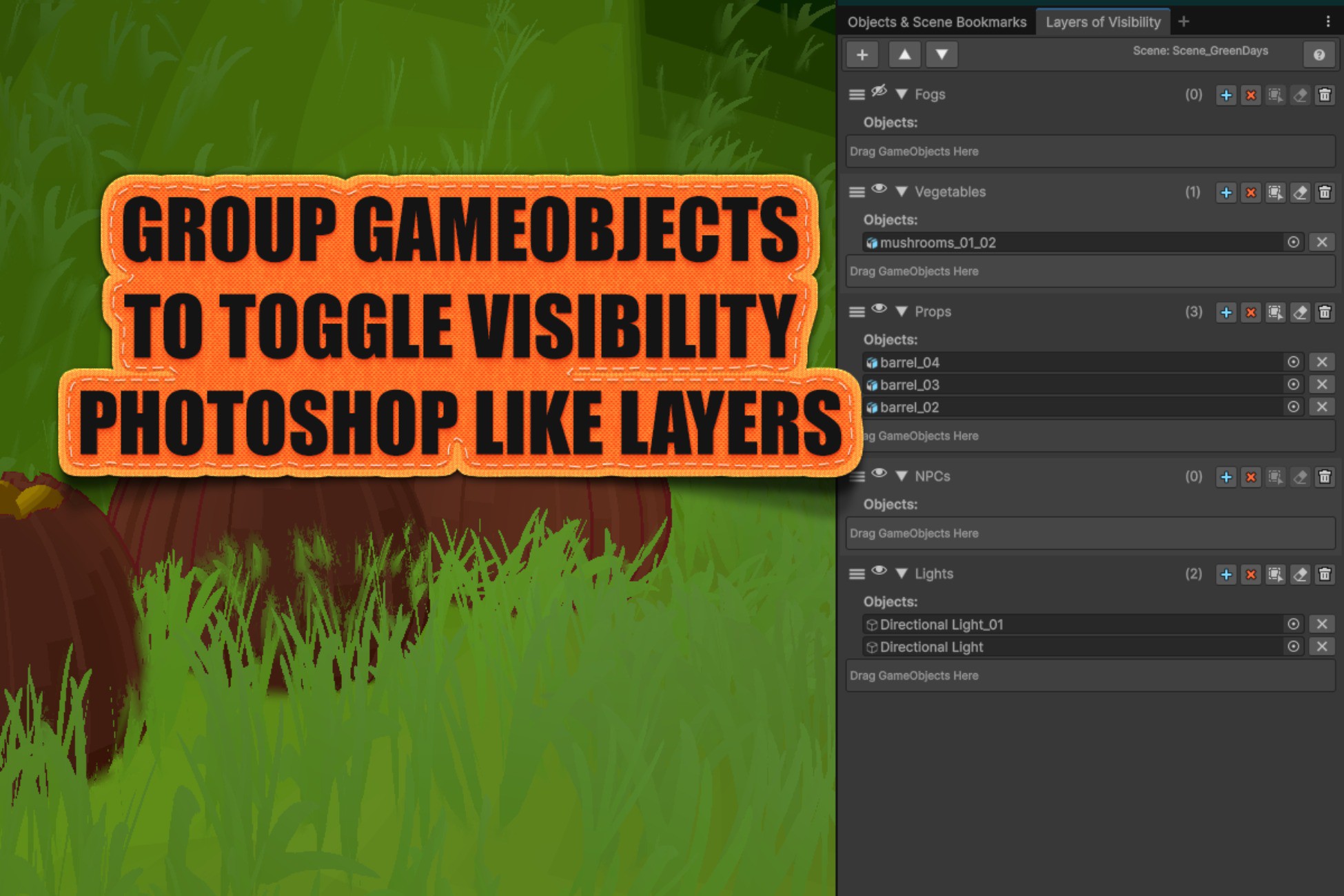Add selected objects to Props layer
The image size is (1344, 896).
tap(1225, 312)
